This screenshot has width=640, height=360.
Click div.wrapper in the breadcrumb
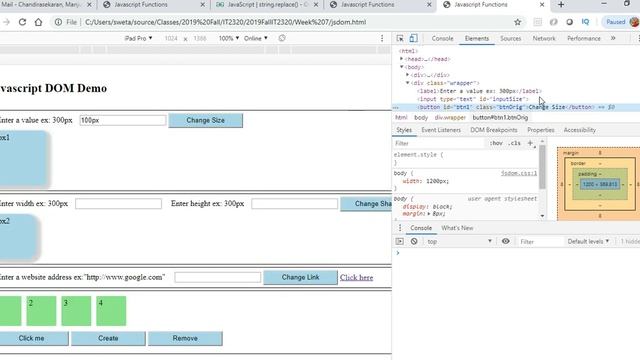450,118
